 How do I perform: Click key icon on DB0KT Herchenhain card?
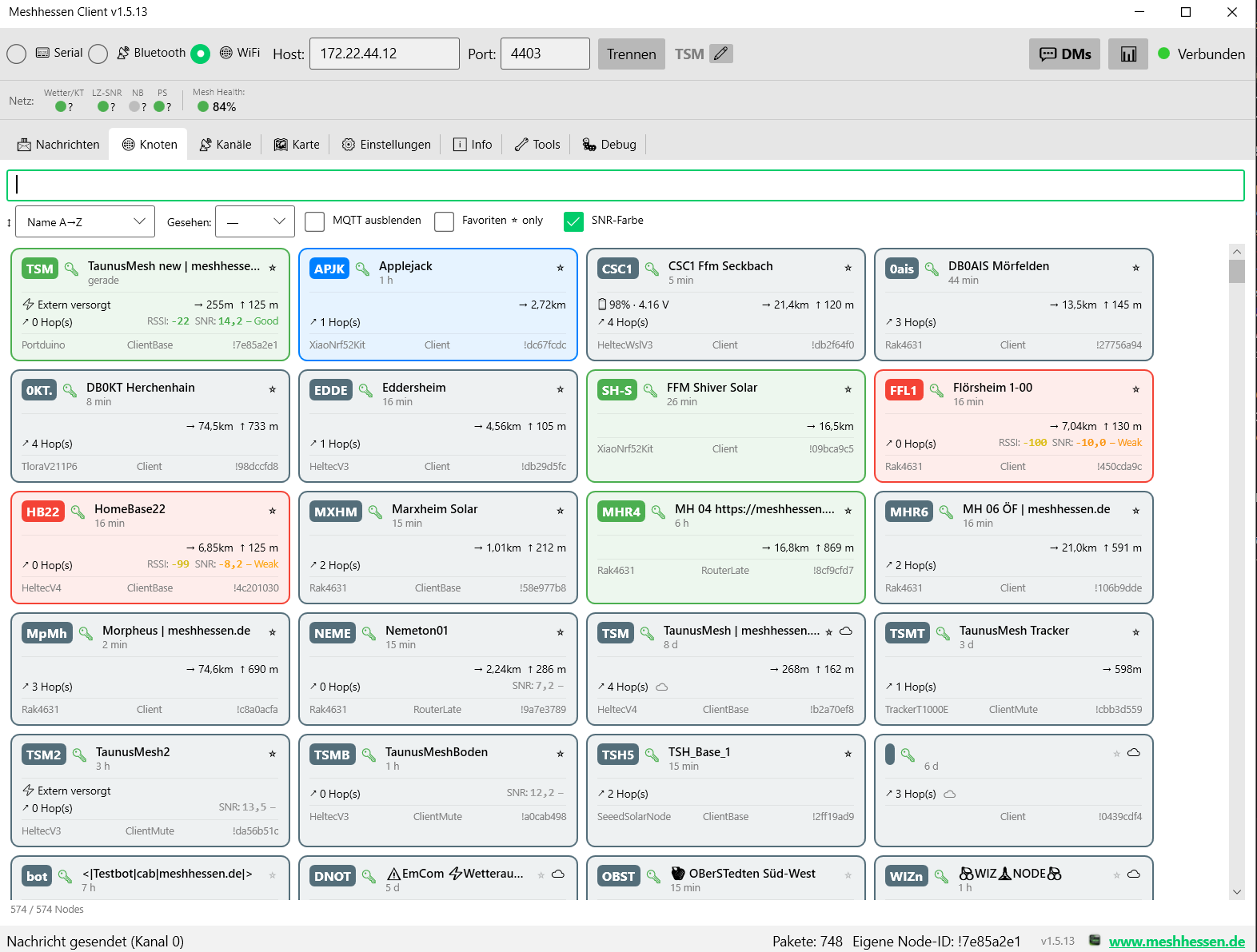70,390
